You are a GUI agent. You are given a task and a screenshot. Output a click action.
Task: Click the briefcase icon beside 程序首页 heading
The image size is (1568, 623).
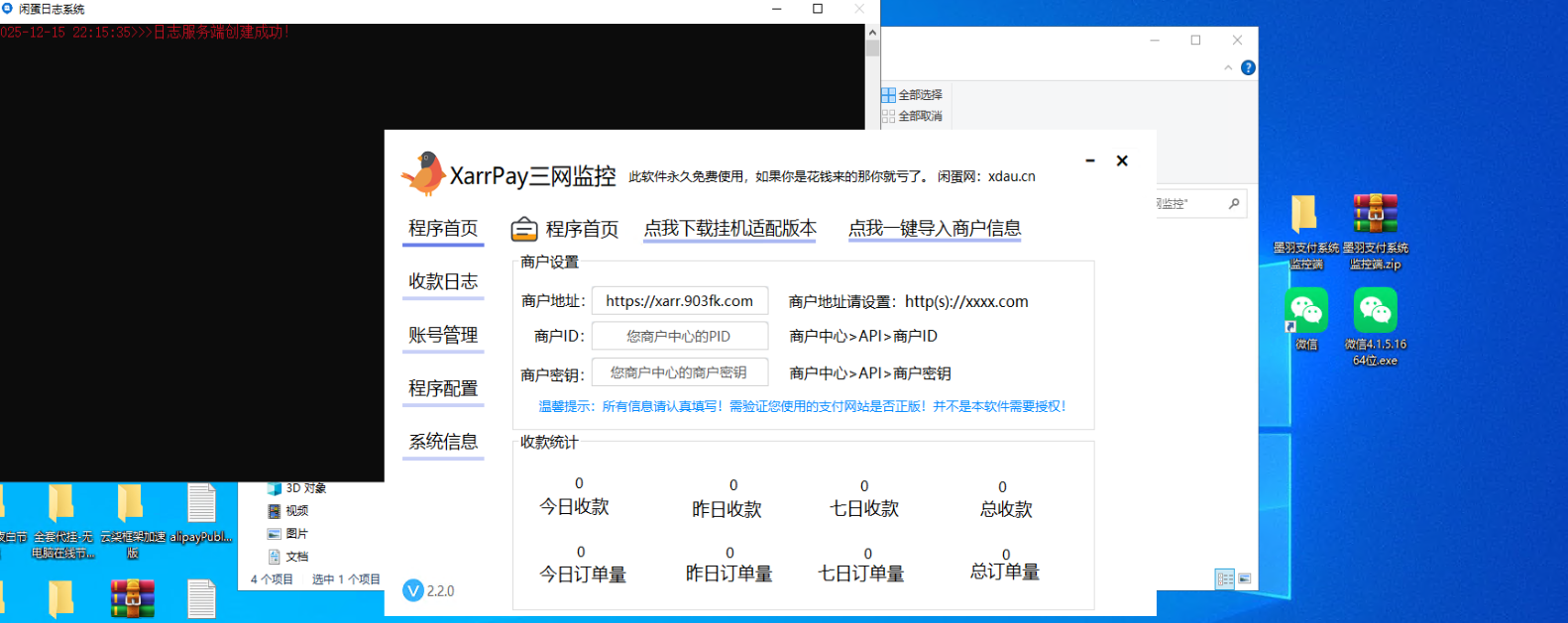[x=524, y=229]
